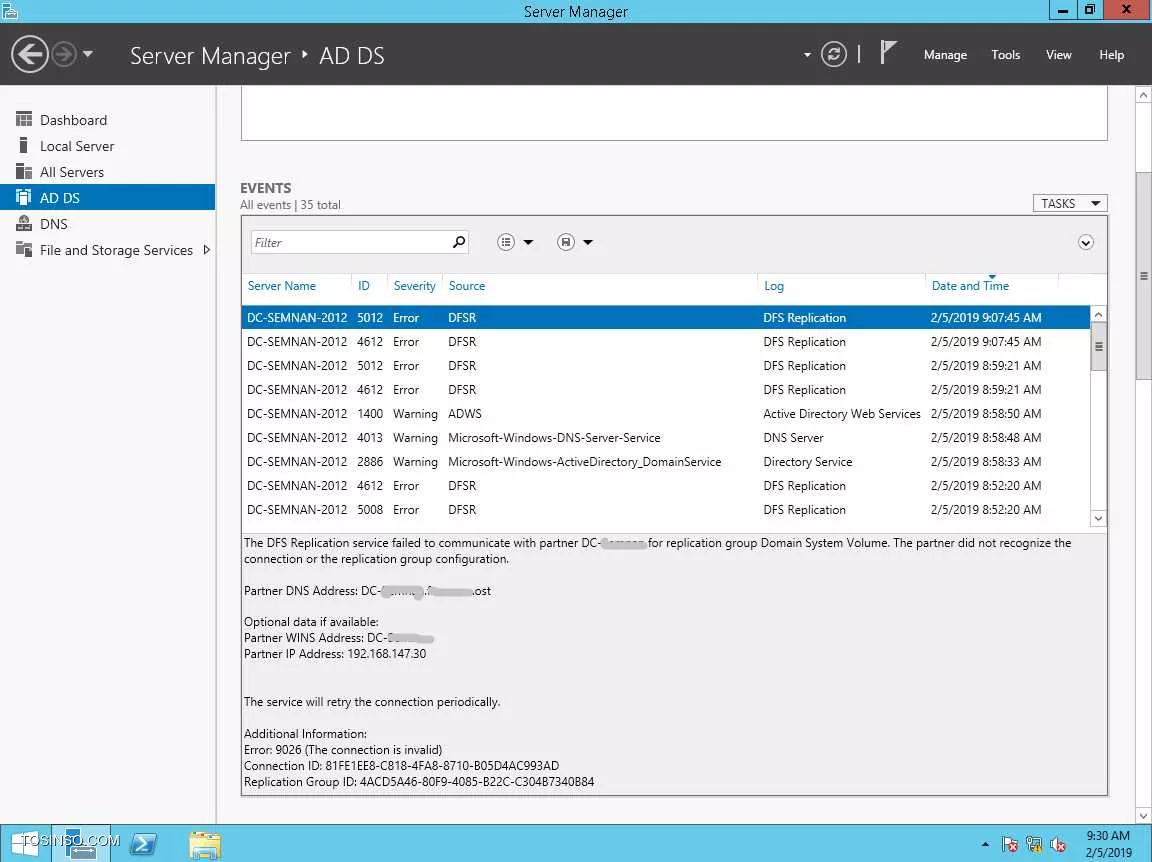Screen dimensions: 1152x862
Task: Click the muted volume tray icon
Action: [x=1058, y=844]
